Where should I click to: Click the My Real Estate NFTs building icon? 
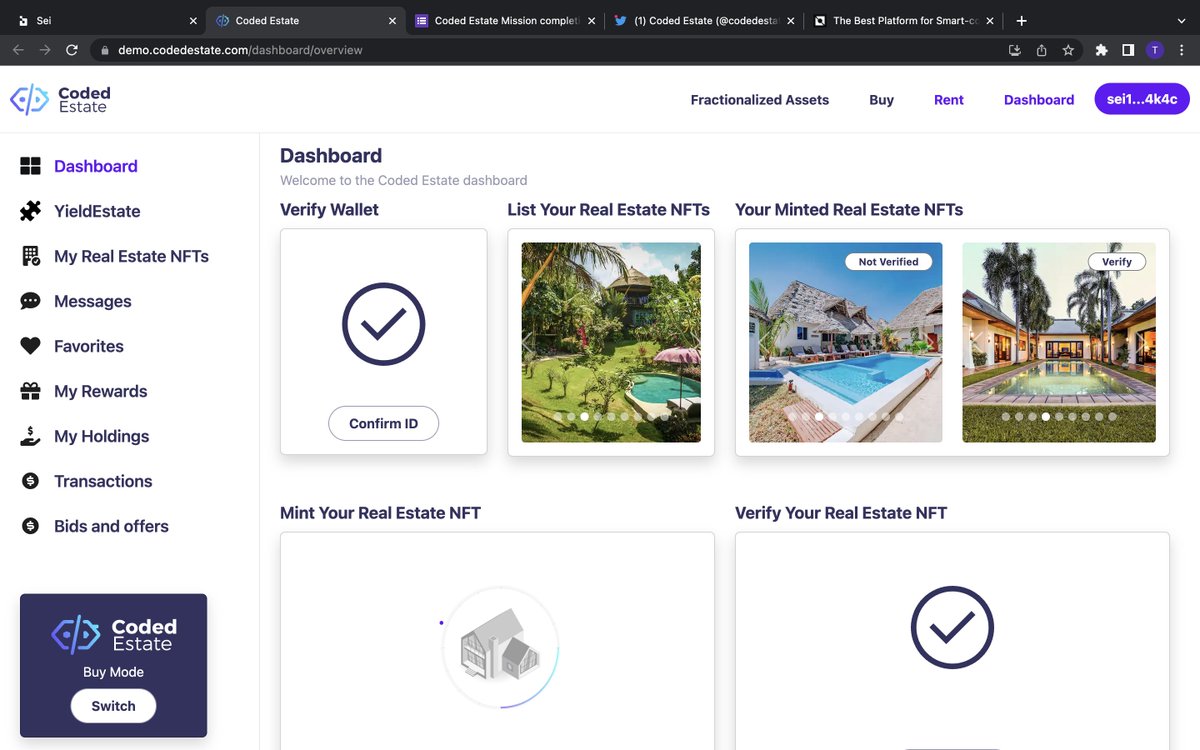(x=31, y=256)
